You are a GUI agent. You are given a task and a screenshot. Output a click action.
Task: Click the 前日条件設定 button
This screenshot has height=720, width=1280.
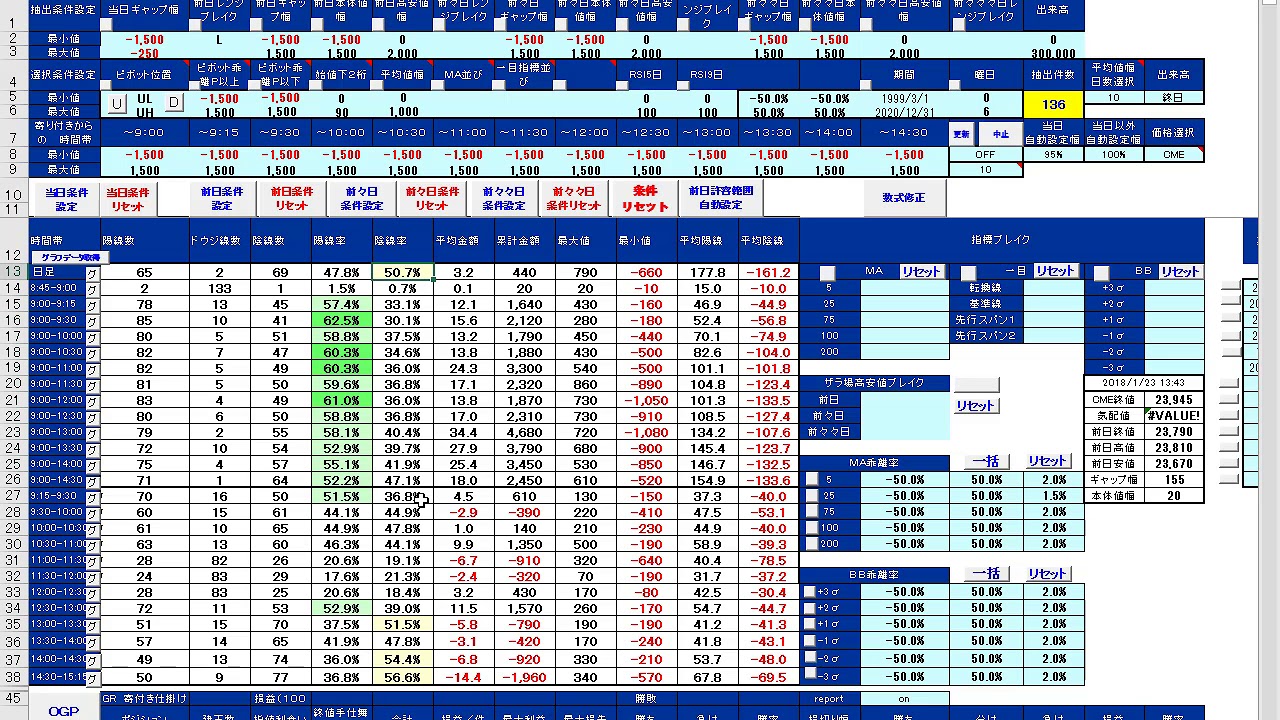pyautogui.click(x=221, y=198)
